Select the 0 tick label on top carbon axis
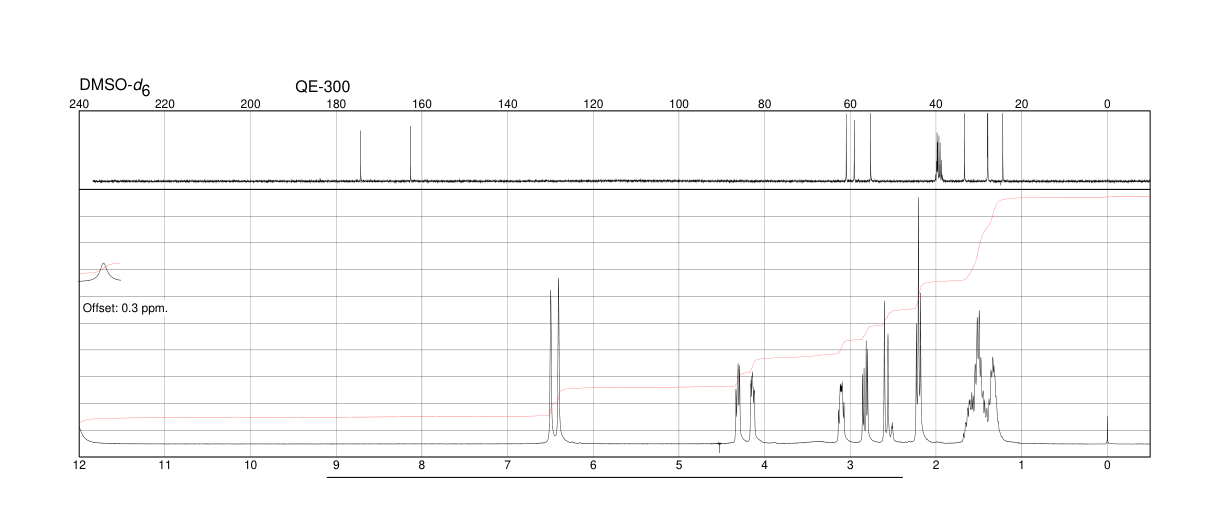The width and height of the screenshot is (1224, 528). coord(1107,103)
